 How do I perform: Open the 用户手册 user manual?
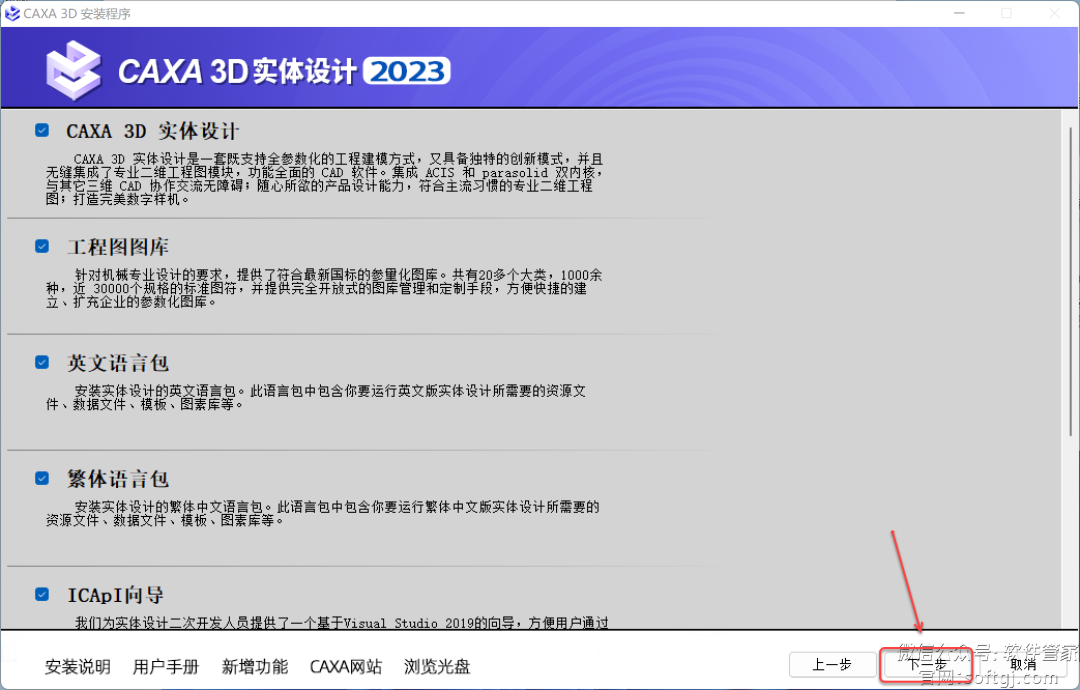pos(166,667)
